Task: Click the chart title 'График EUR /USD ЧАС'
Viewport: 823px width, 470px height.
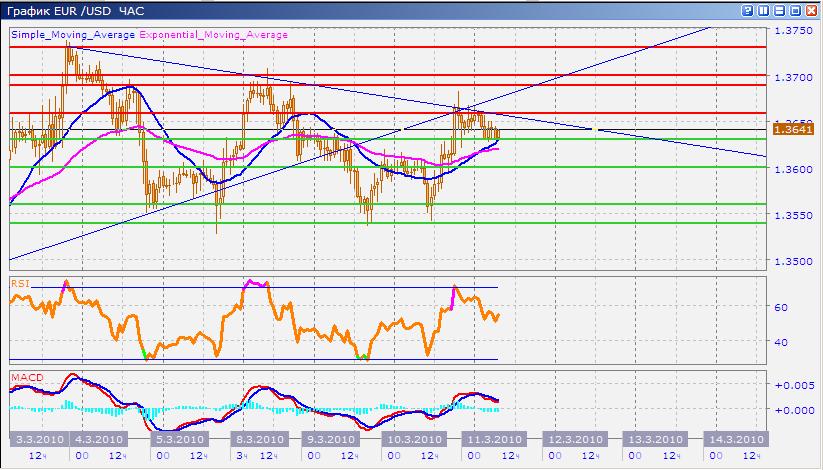Action: [x=75, y=10]
